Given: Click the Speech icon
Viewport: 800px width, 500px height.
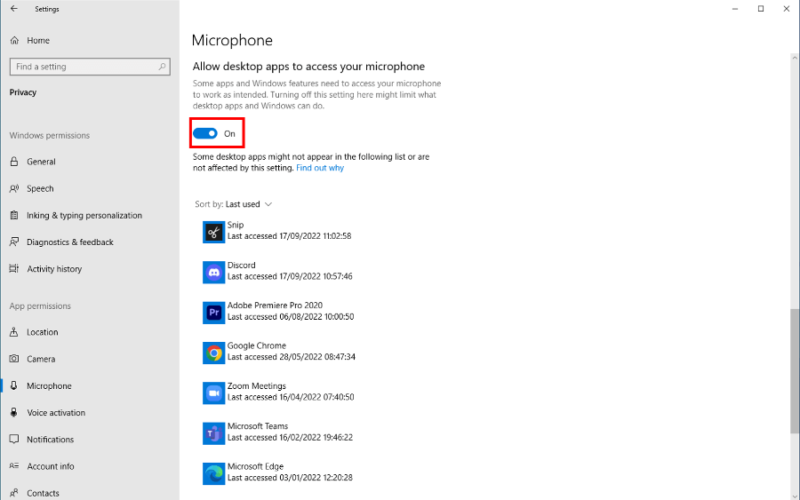Looking at the screenshot, I should pos(14,188).
